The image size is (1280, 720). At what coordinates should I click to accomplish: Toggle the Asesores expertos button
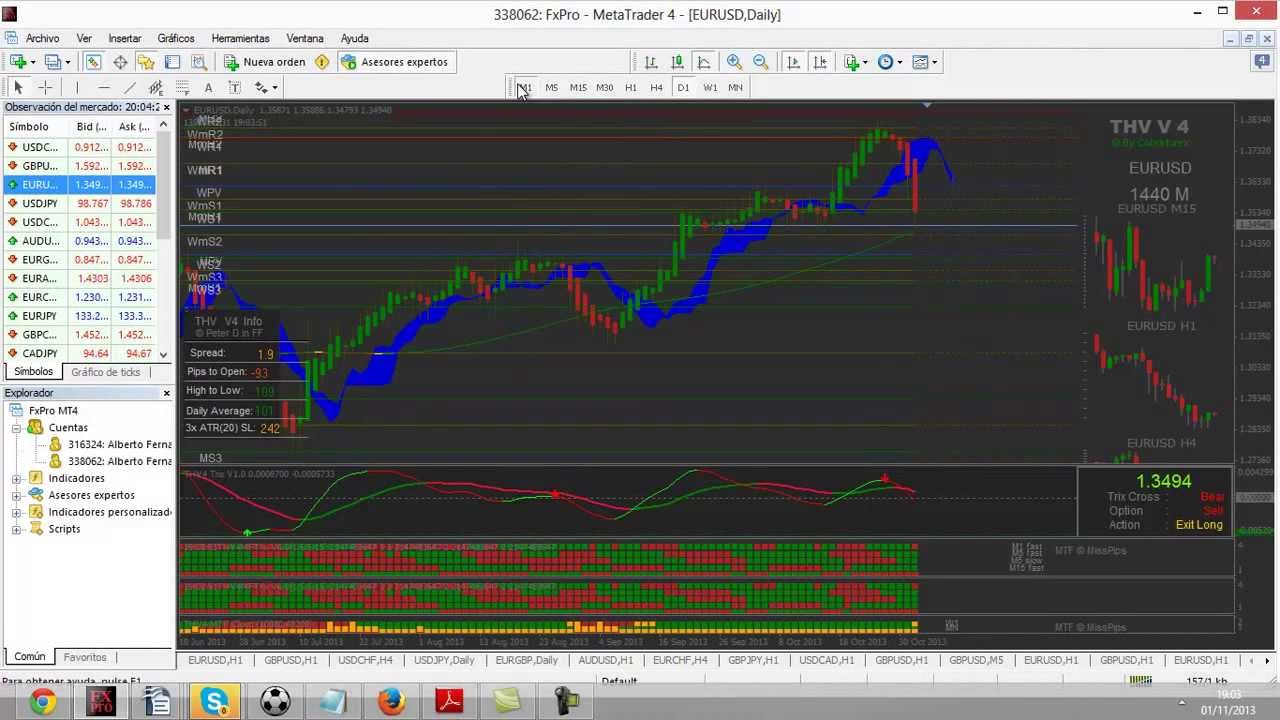pos(394,62)
